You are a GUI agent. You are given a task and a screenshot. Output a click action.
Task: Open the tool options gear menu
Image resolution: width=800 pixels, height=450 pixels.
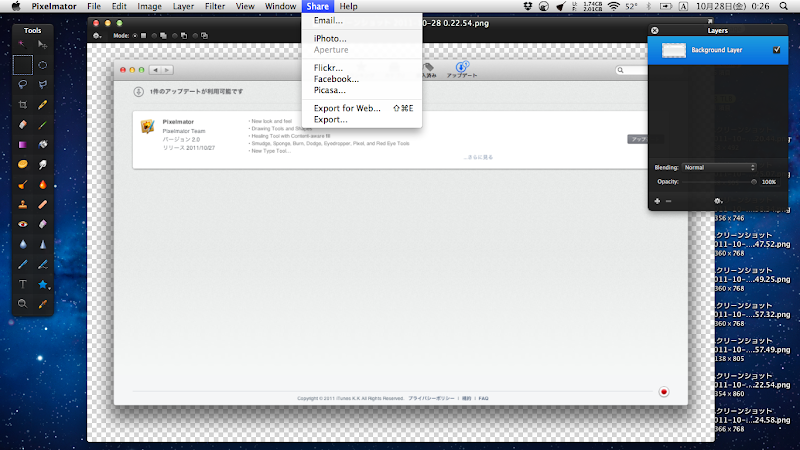pyautogui.click(x=97, y=36)
